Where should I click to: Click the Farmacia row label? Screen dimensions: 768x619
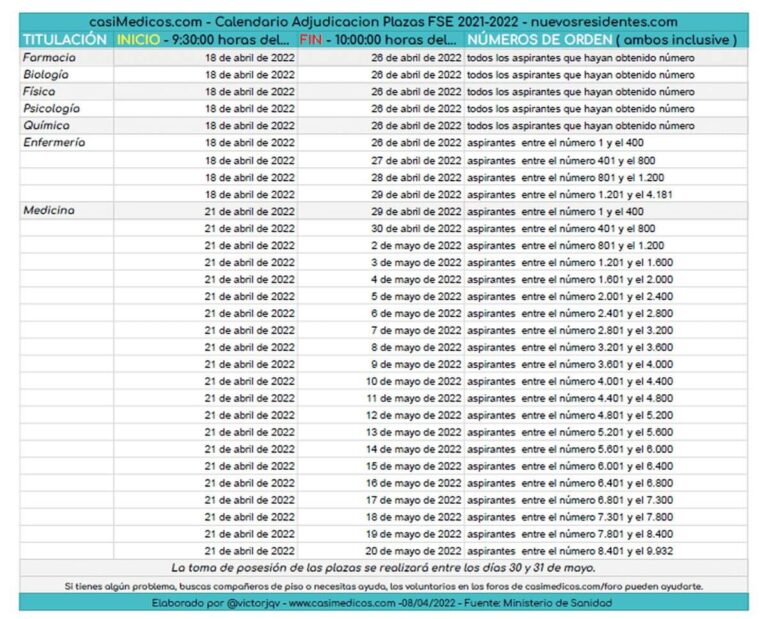coord(49,58)
